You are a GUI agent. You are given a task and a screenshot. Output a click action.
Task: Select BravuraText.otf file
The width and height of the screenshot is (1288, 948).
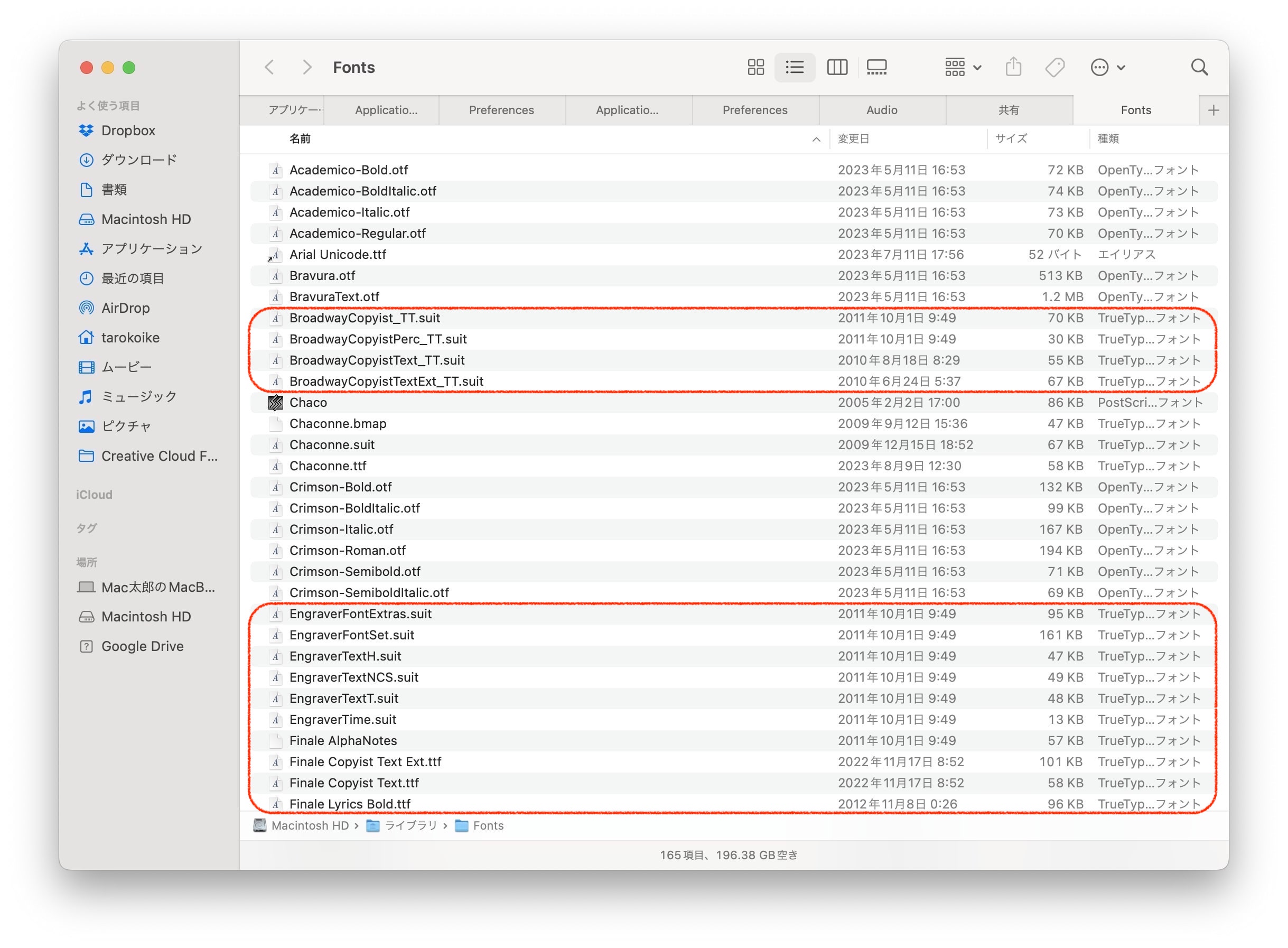point(734,298)
